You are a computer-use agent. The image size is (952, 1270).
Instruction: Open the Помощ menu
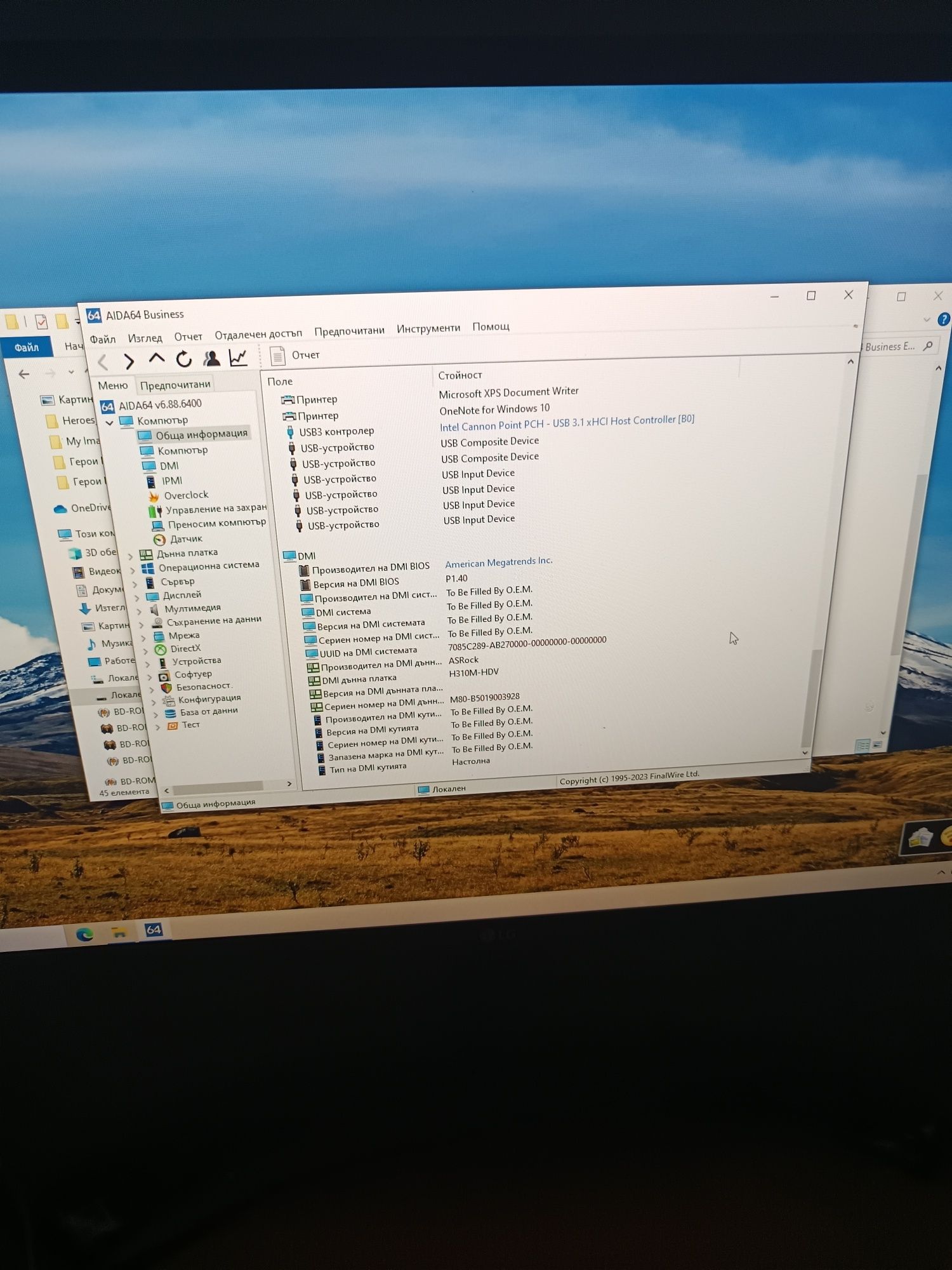[491, 326]
